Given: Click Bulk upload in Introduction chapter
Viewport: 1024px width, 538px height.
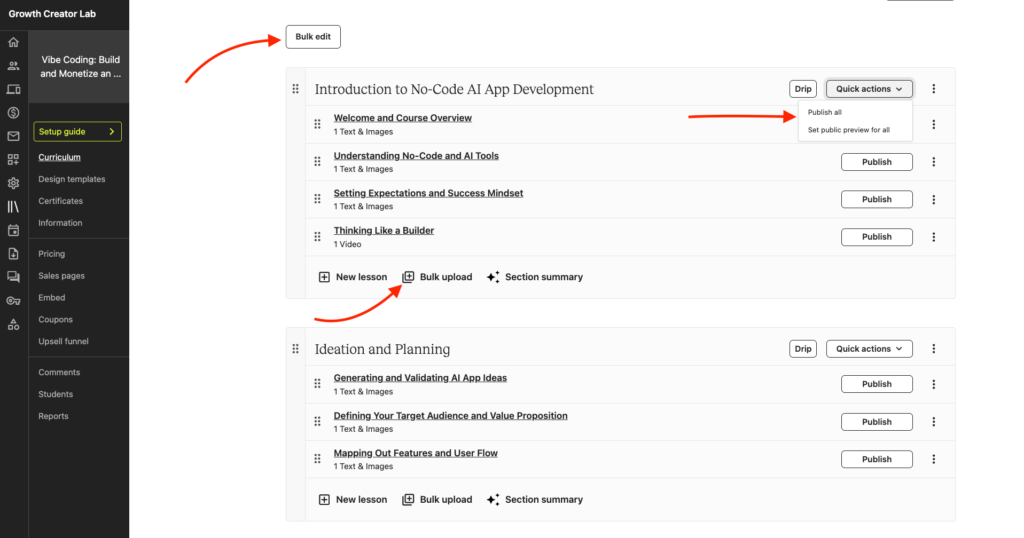Looking at the screenshot, I should click(x=437, y=277).
